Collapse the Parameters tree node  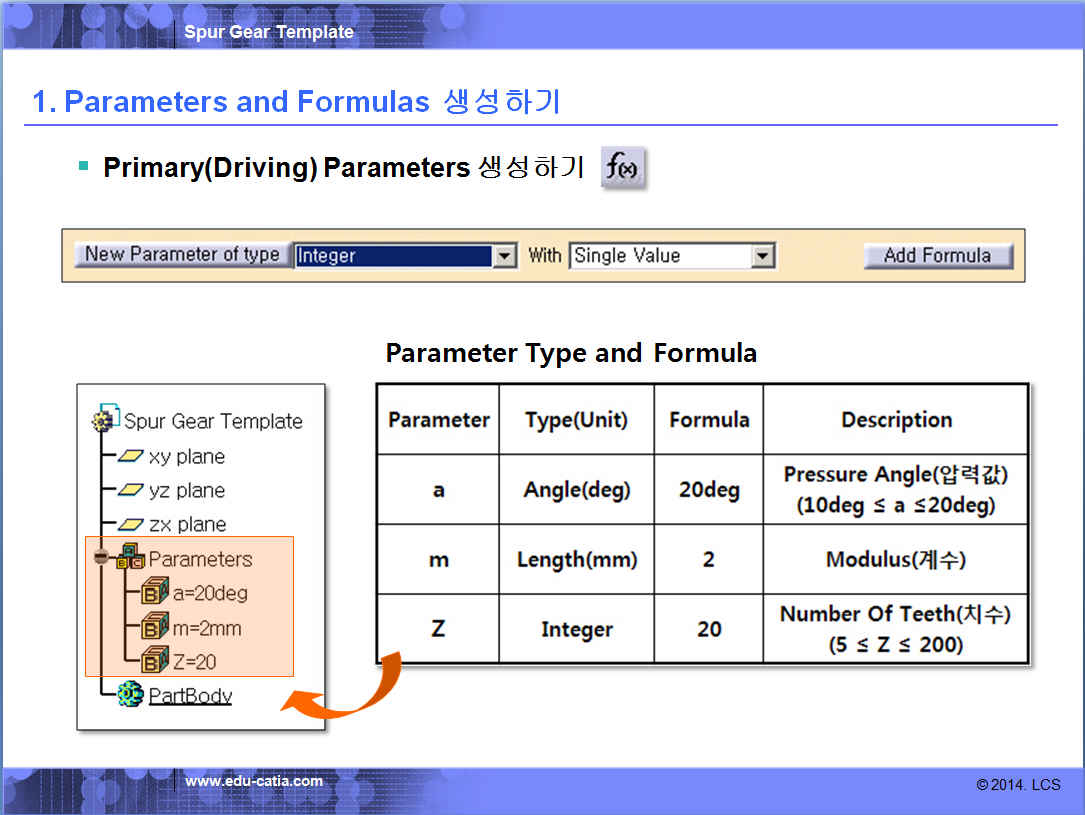(x=101, y=557)
